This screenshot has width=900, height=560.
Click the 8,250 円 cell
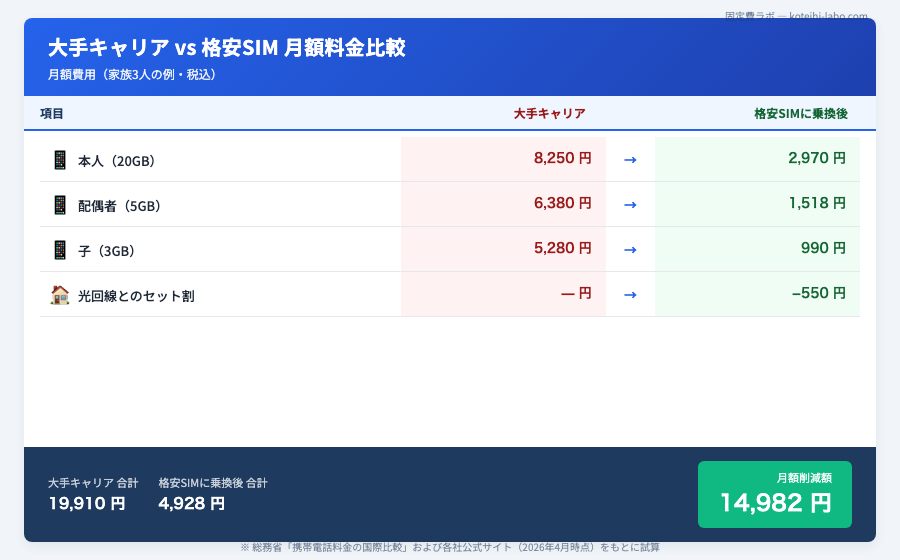click(x=503, y=159)
